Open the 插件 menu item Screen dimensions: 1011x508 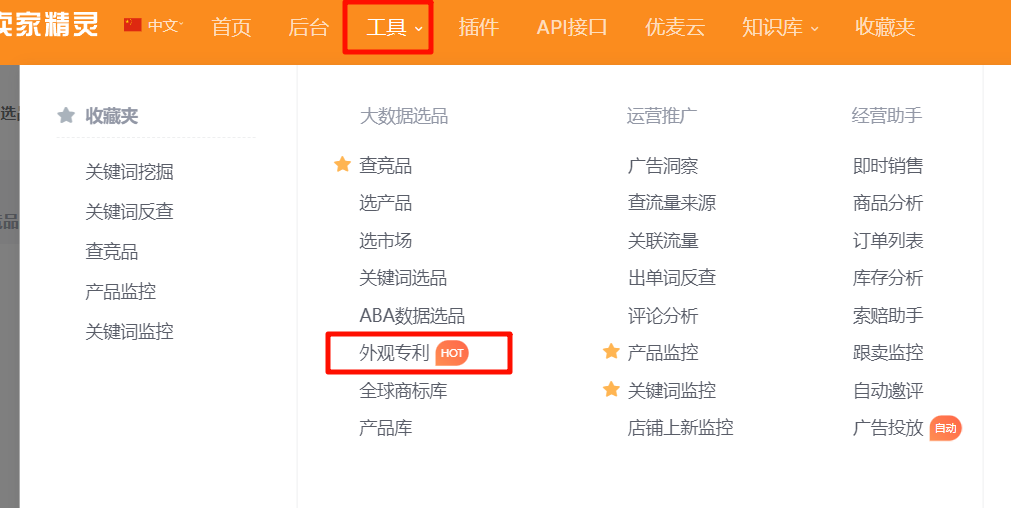[x=478, y=27]
